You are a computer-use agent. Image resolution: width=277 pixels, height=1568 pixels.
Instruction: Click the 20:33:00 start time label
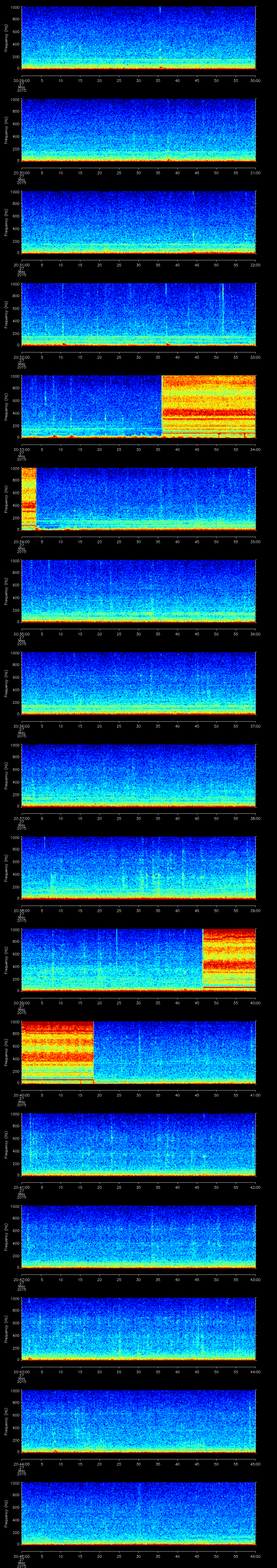point(21,449)
